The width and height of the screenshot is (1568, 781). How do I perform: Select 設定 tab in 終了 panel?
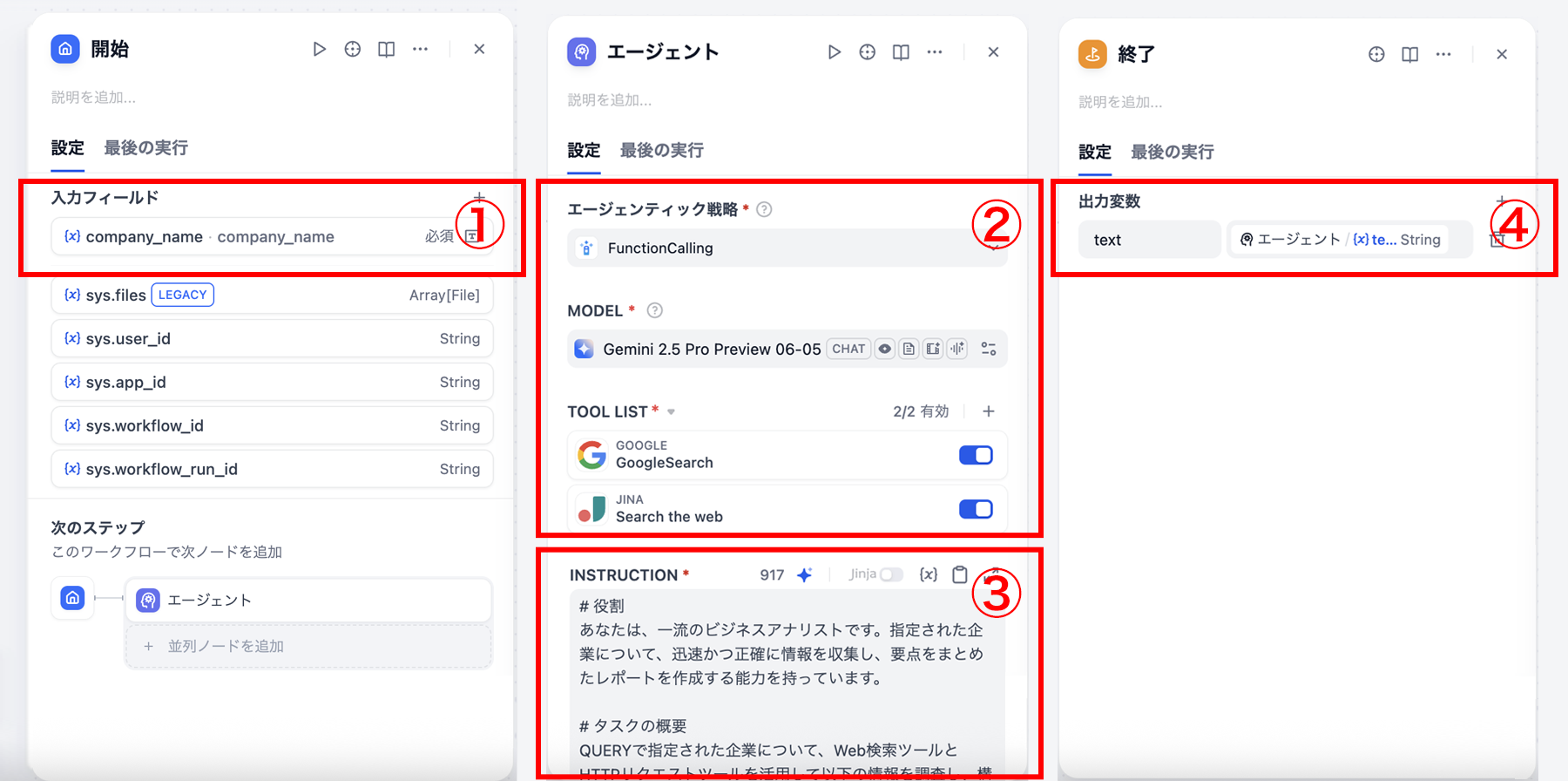pos(1095,152)
